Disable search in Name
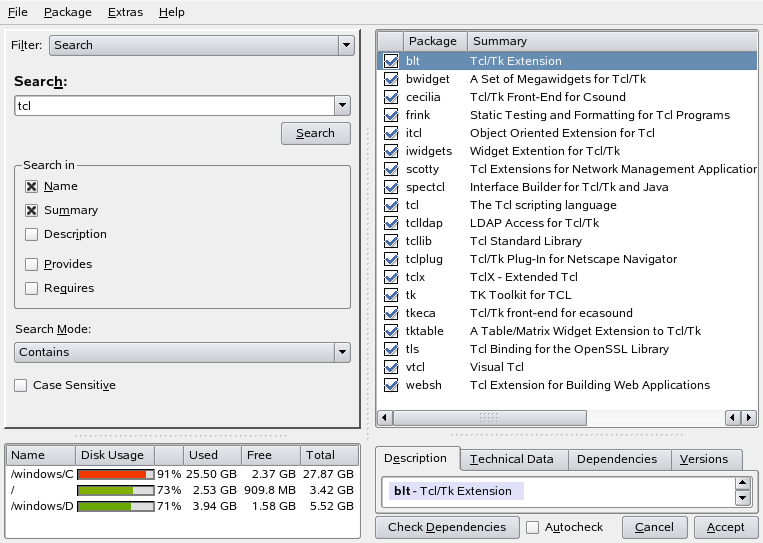The image size is (763, 543). pos(32,186)
